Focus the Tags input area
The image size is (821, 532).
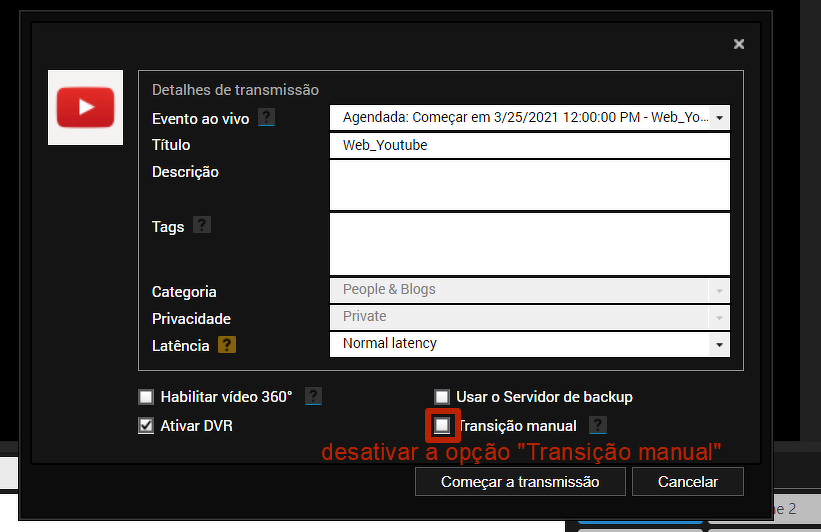(x=530, y=243)
